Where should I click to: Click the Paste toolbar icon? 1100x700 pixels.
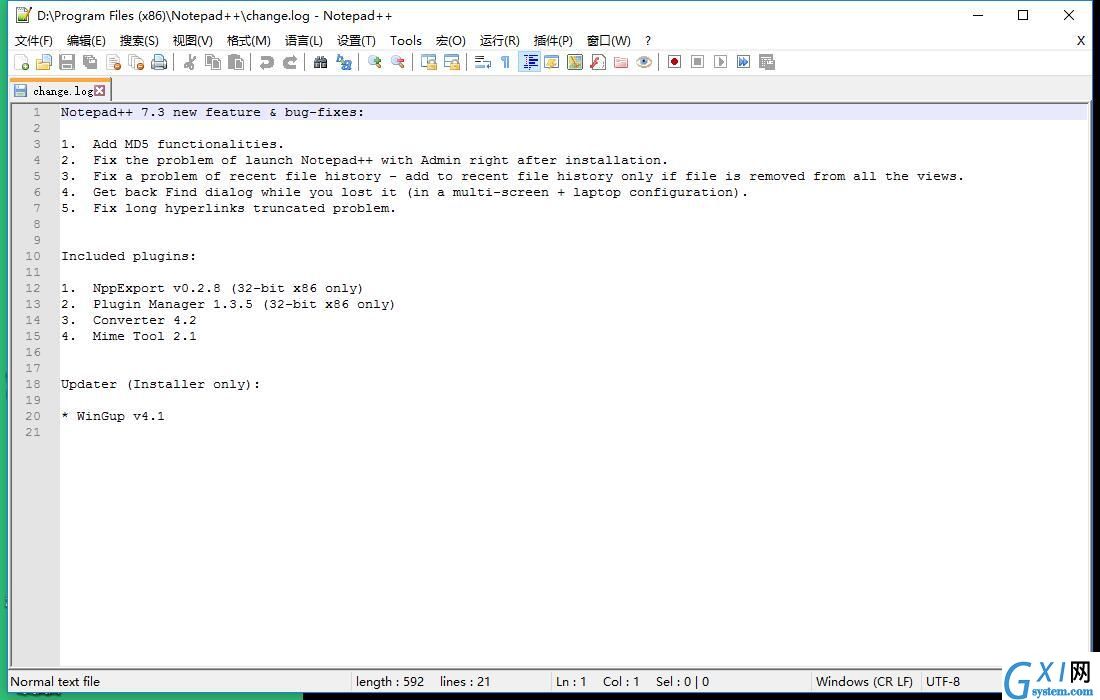click(236, 62)
